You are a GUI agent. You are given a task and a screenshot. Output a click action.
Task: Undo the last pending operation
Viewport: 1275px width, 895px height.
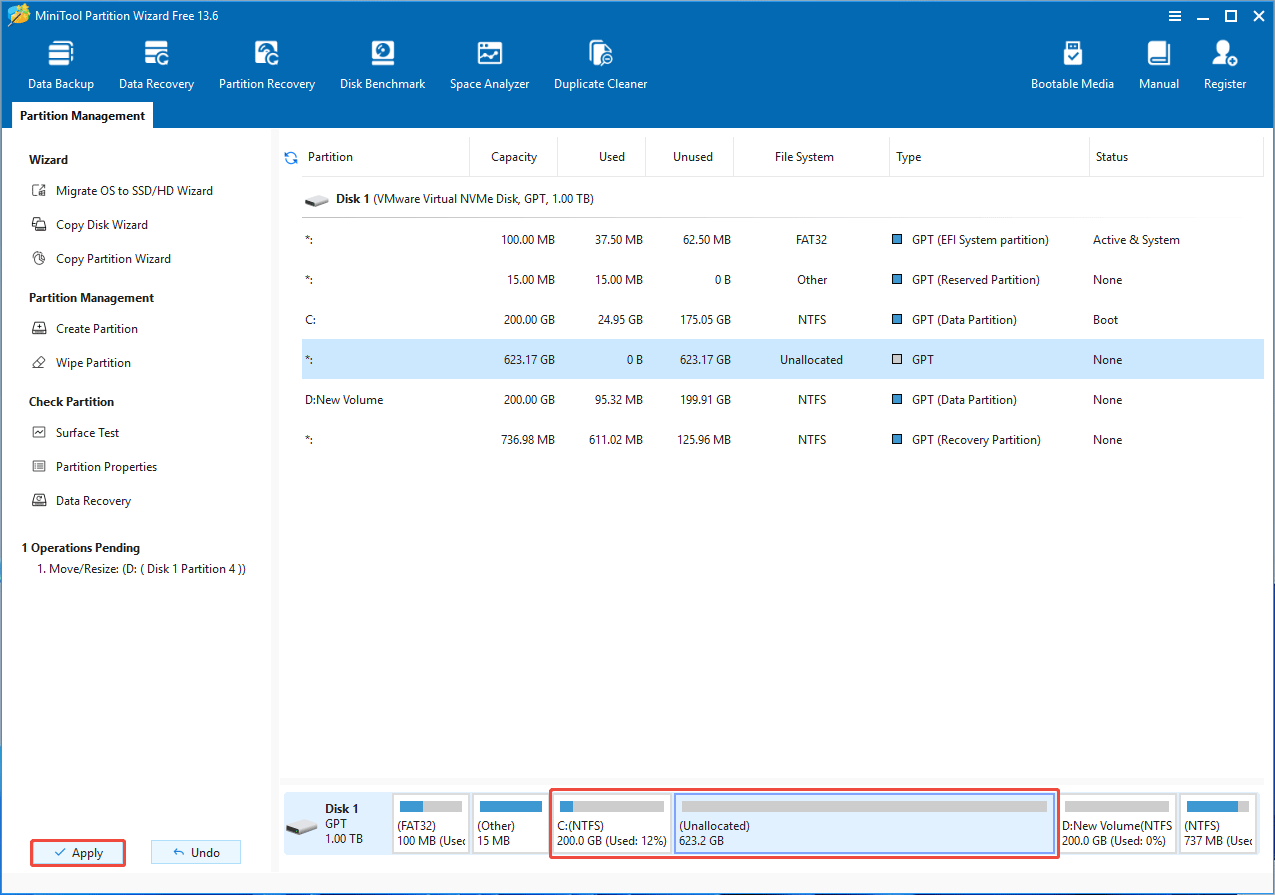coord(196,853)
